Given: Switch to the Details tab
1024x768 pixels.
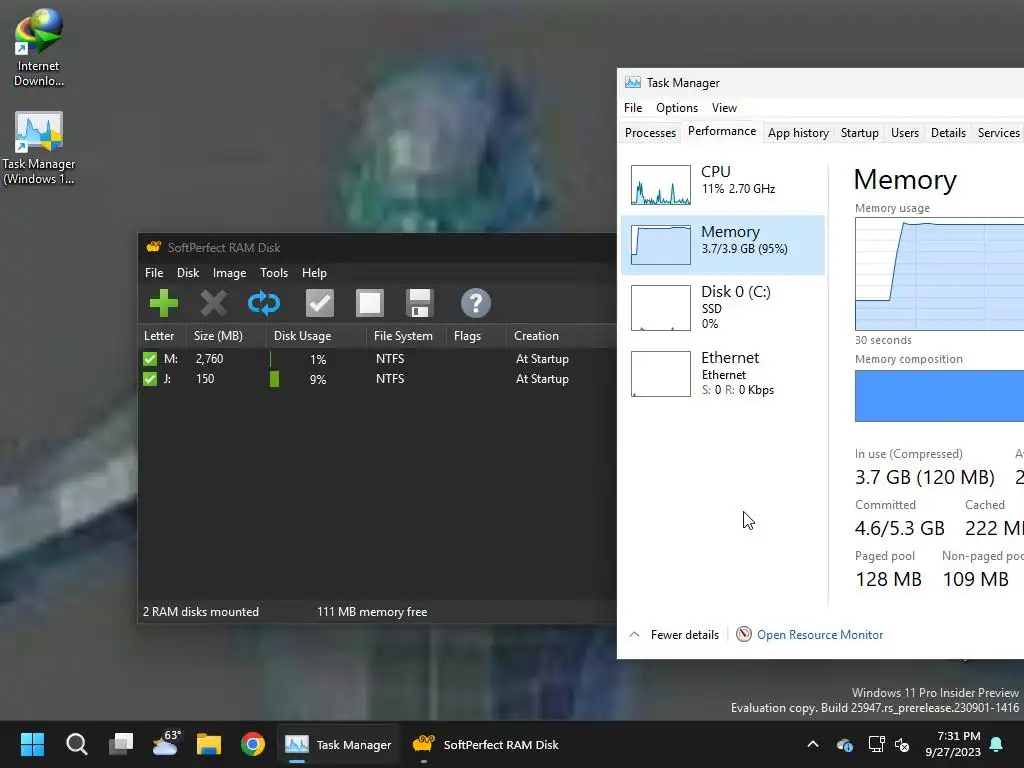Looking at the screenshot, I should [x=948, y=133].
